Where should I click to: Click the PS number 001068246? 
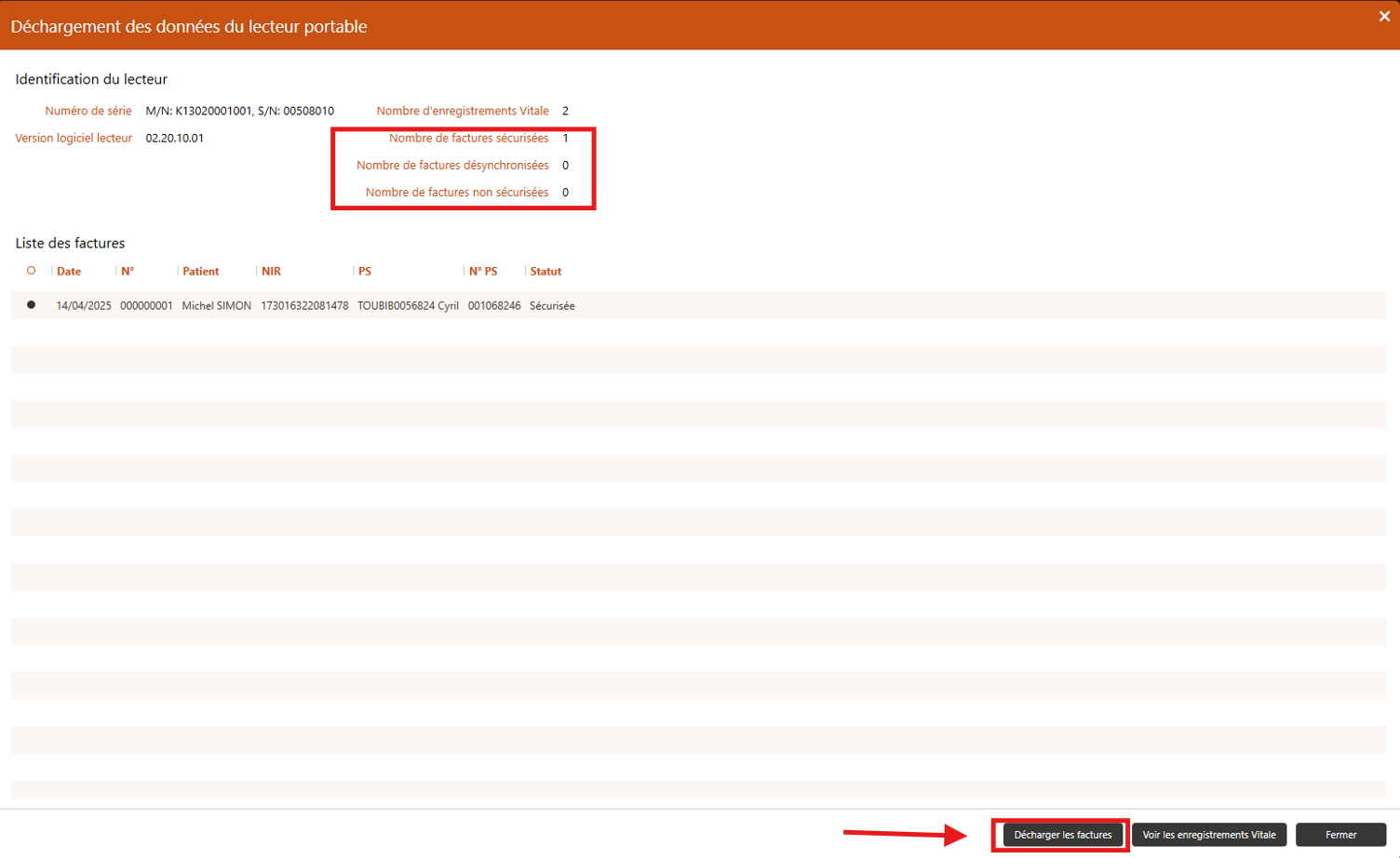point(494,306)
